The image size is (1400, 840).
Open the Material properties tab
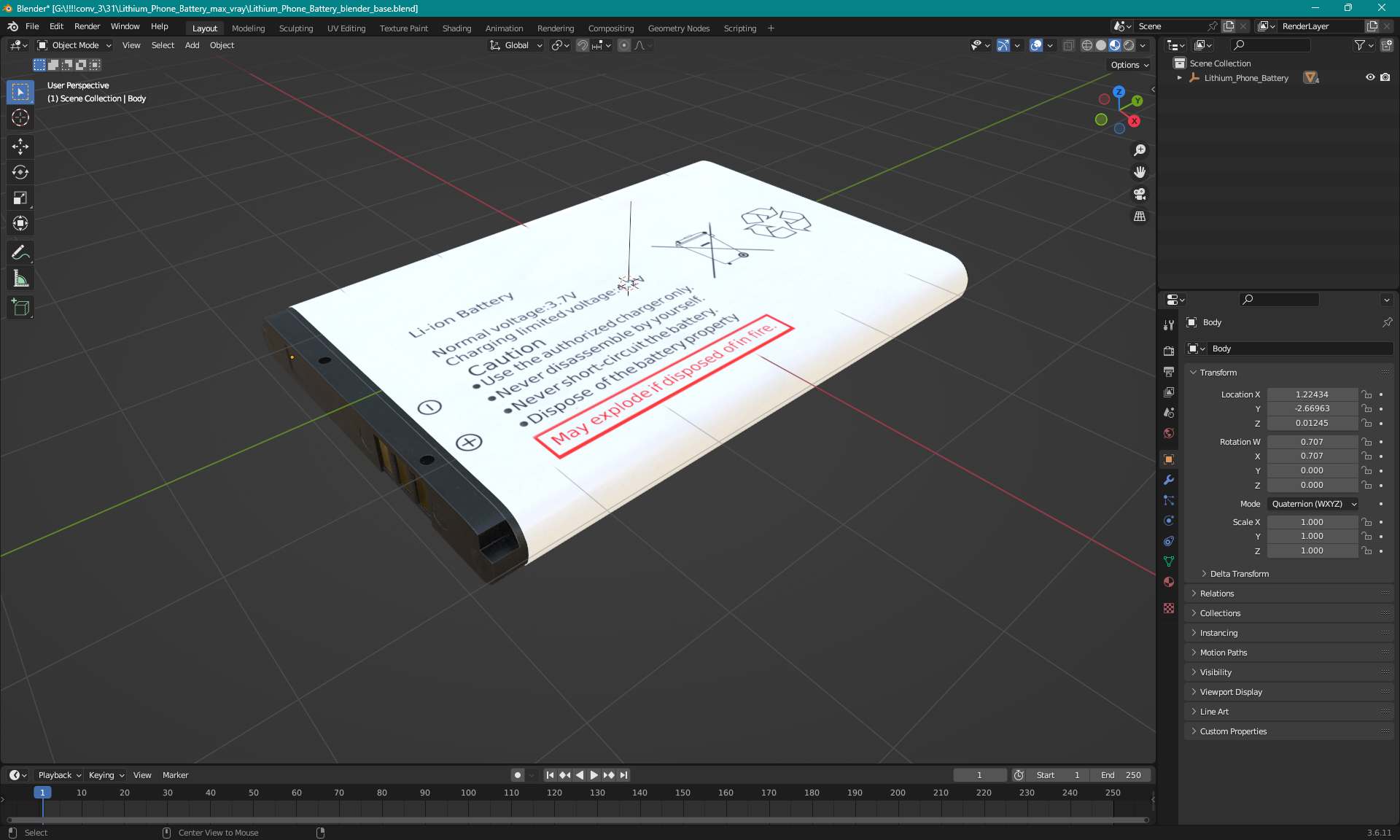(1169, 582)
